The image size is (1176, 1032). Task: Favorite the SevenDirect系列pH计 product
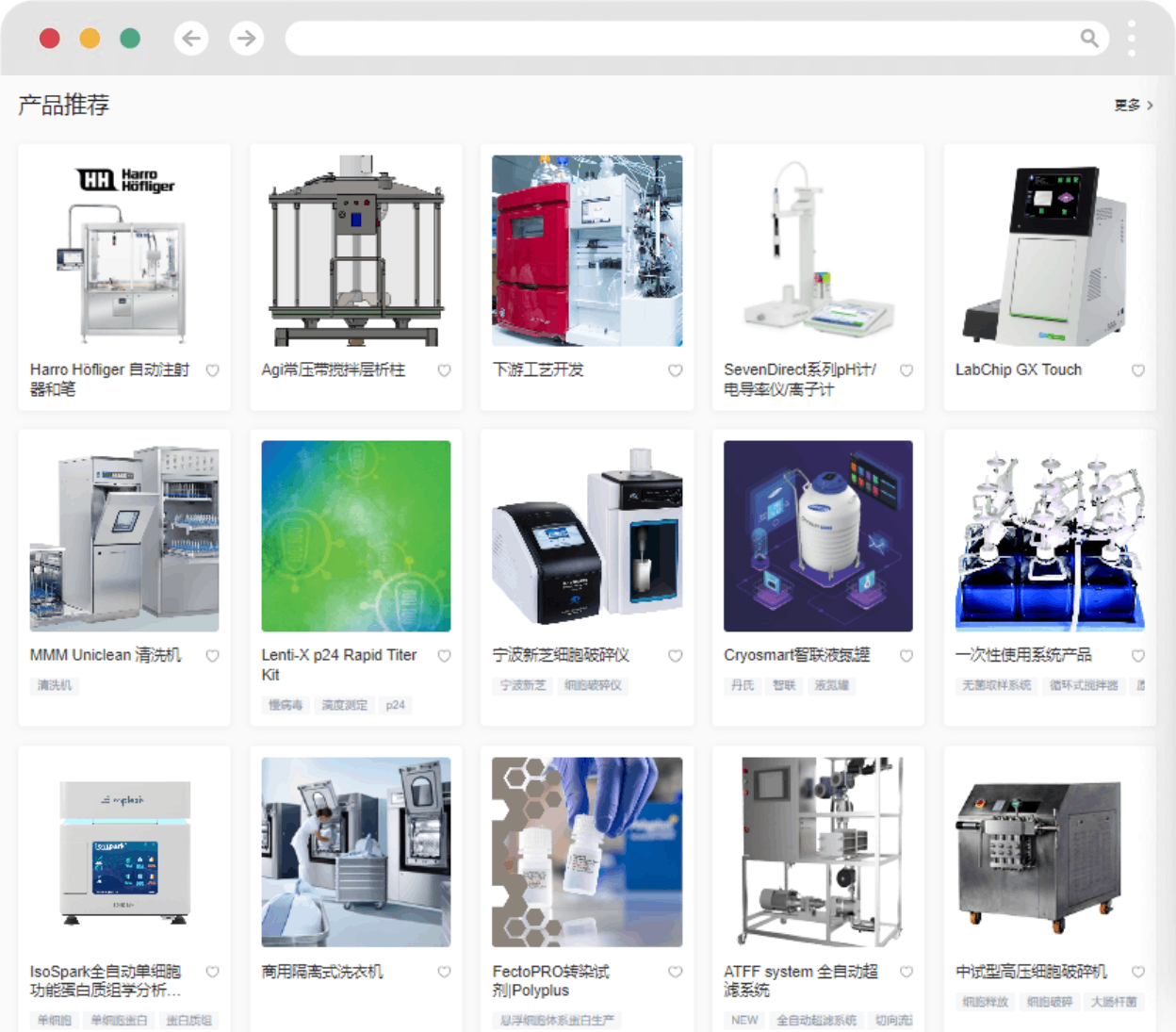pyautogui.click(x=906, y=370)
